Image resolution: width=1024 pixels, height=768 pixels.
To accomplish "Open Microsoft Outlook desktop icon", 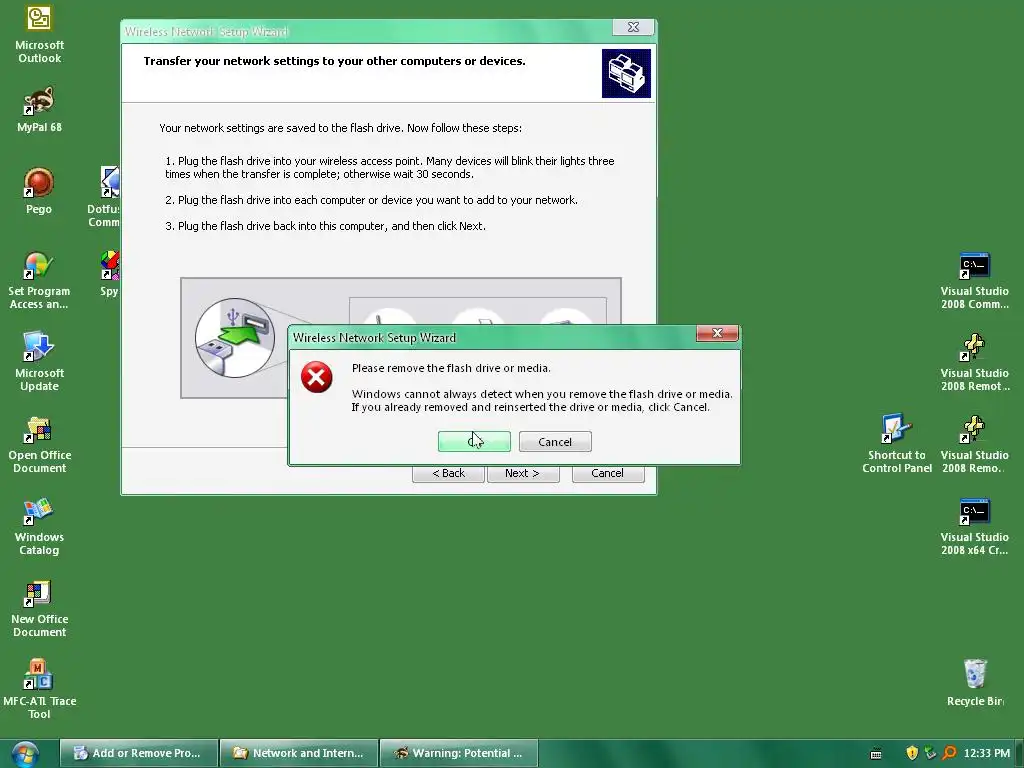I will click(x=39, y=35).
